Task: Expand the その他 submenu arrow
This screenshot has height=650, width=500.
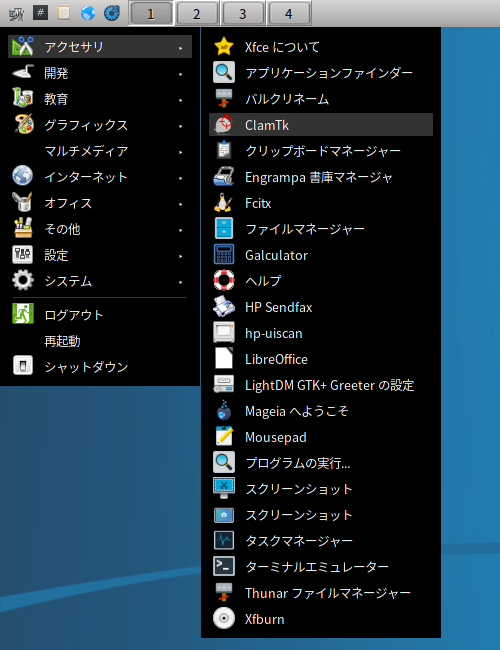Action: [181, 230]
